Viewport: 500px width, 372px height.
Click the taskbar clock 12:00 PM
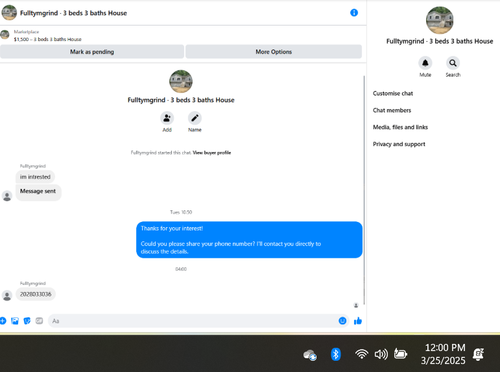tap(445, 348)
